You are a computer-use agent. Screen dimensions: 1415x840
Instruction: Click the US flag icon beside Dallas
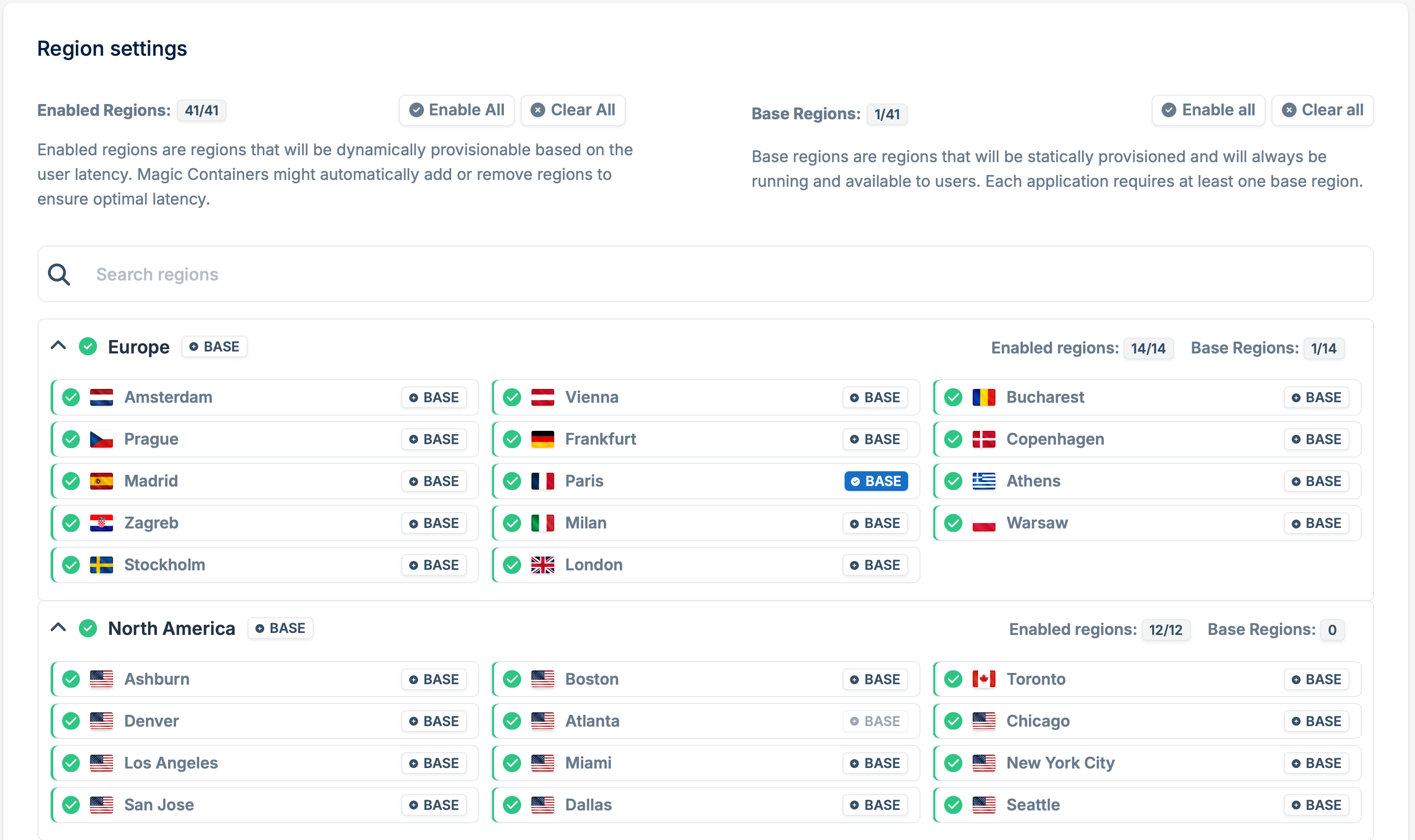coord(542,805)
